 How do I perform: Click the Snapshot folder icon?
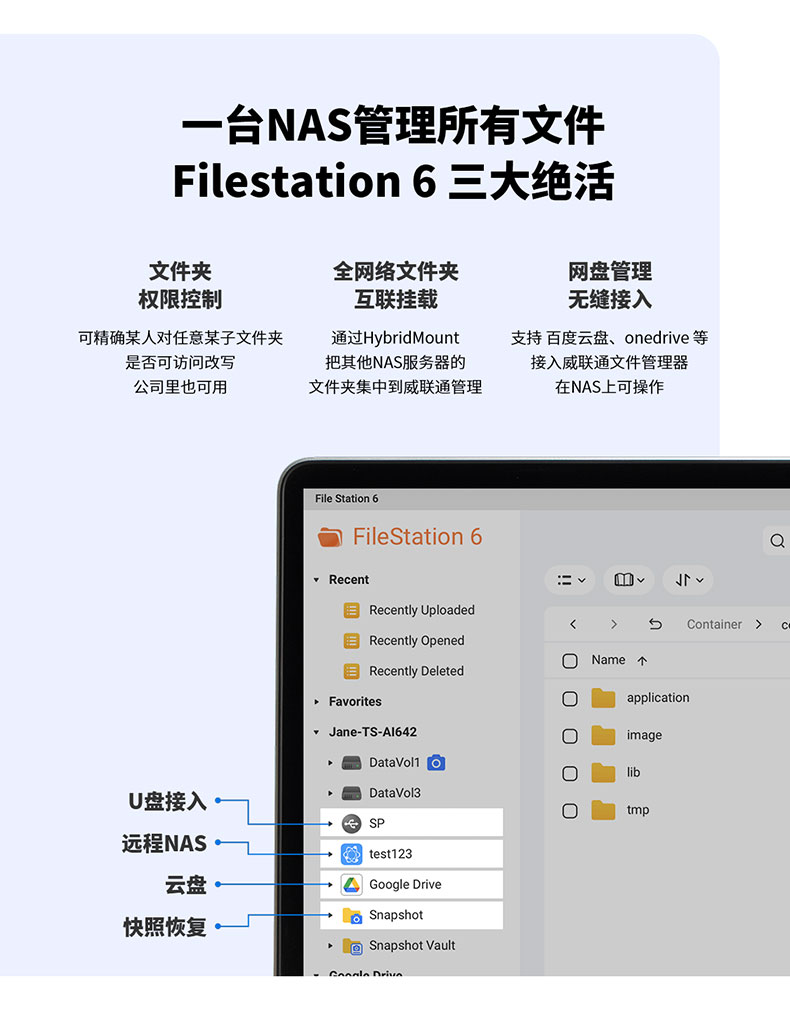tap(352, 915)
